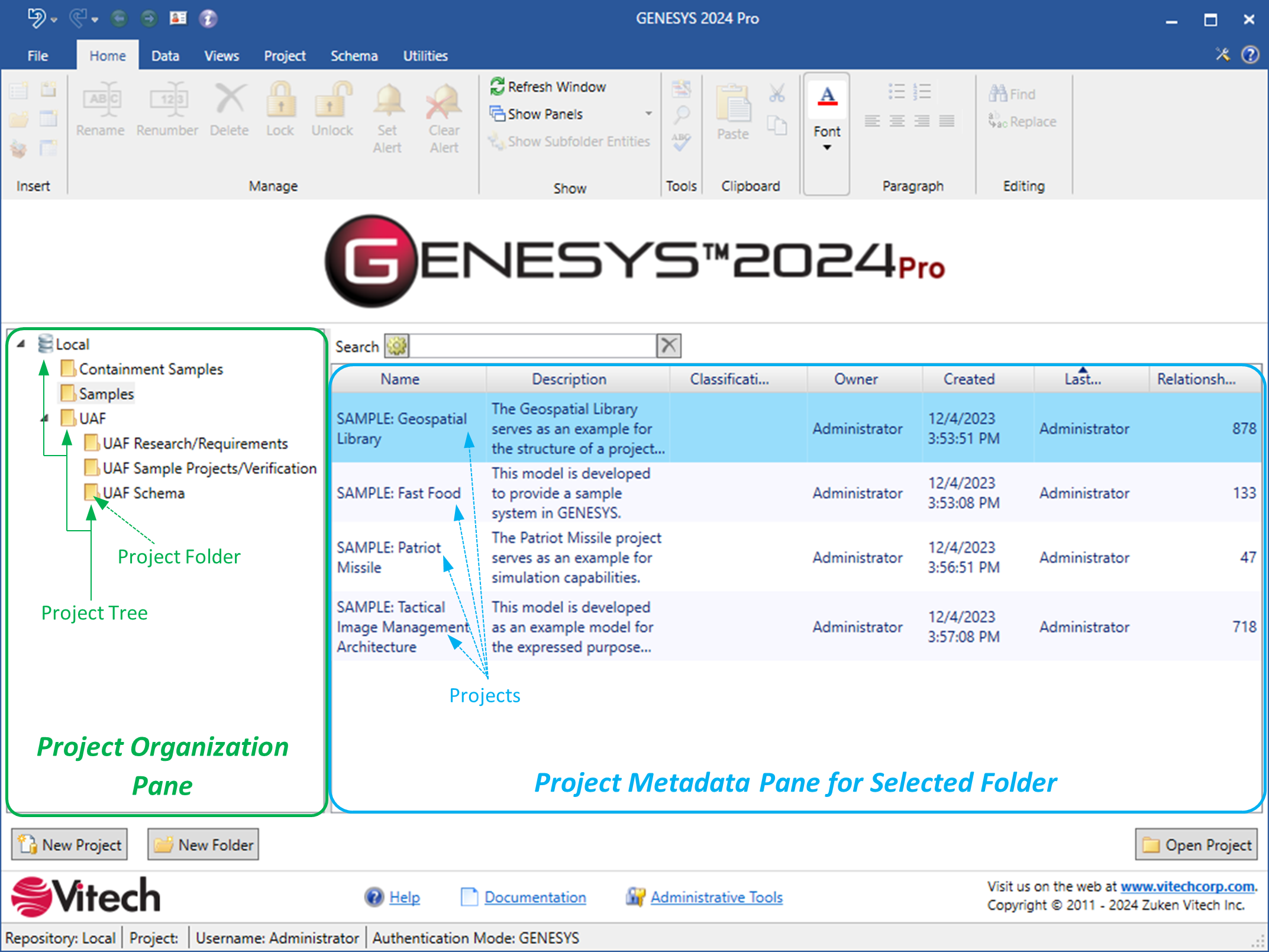1269x952 pixels.
Task: Click the Refresh Window icon
Action: click(497, 86)
